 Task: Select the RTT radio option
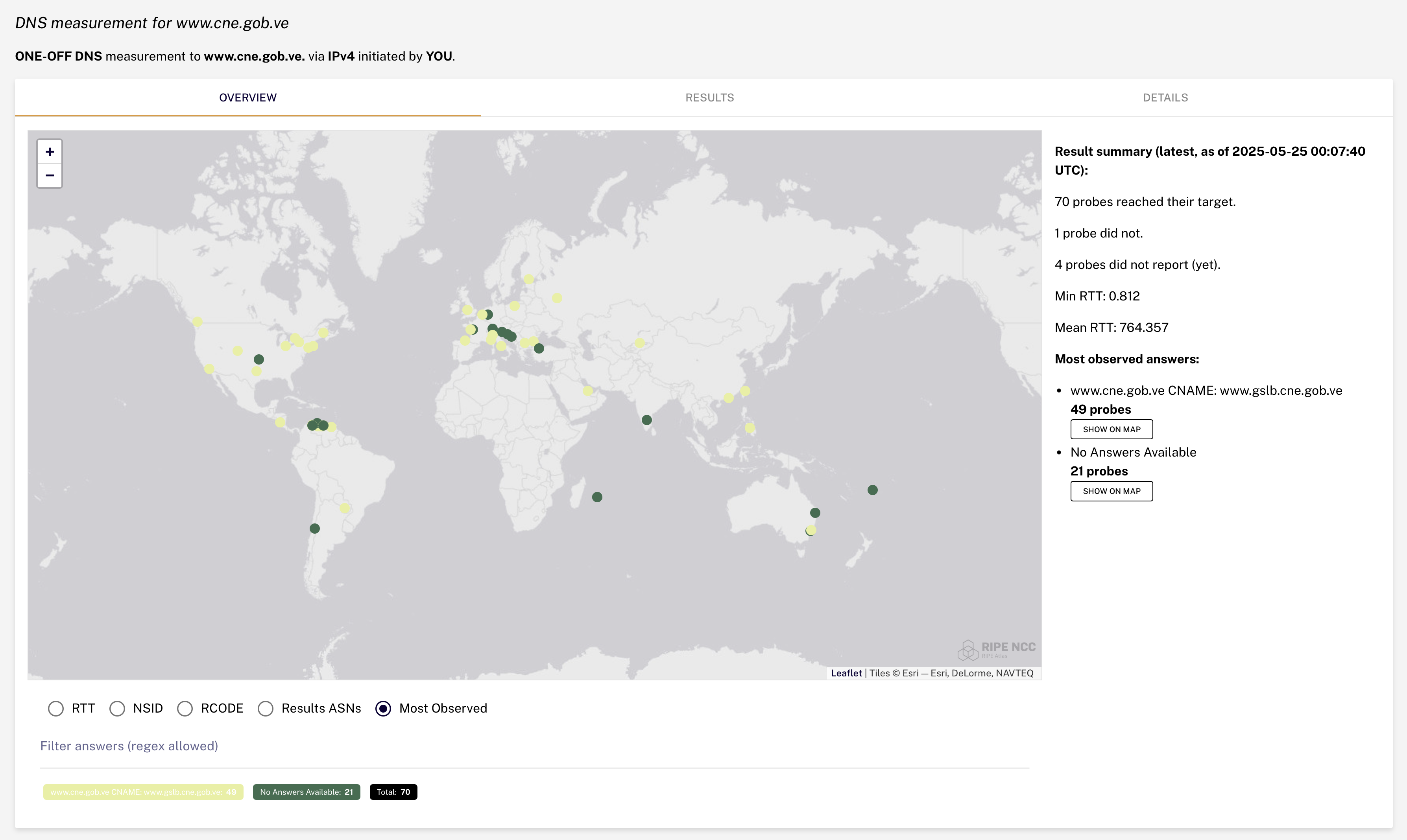pyautogui.click(x=55, y=709)
